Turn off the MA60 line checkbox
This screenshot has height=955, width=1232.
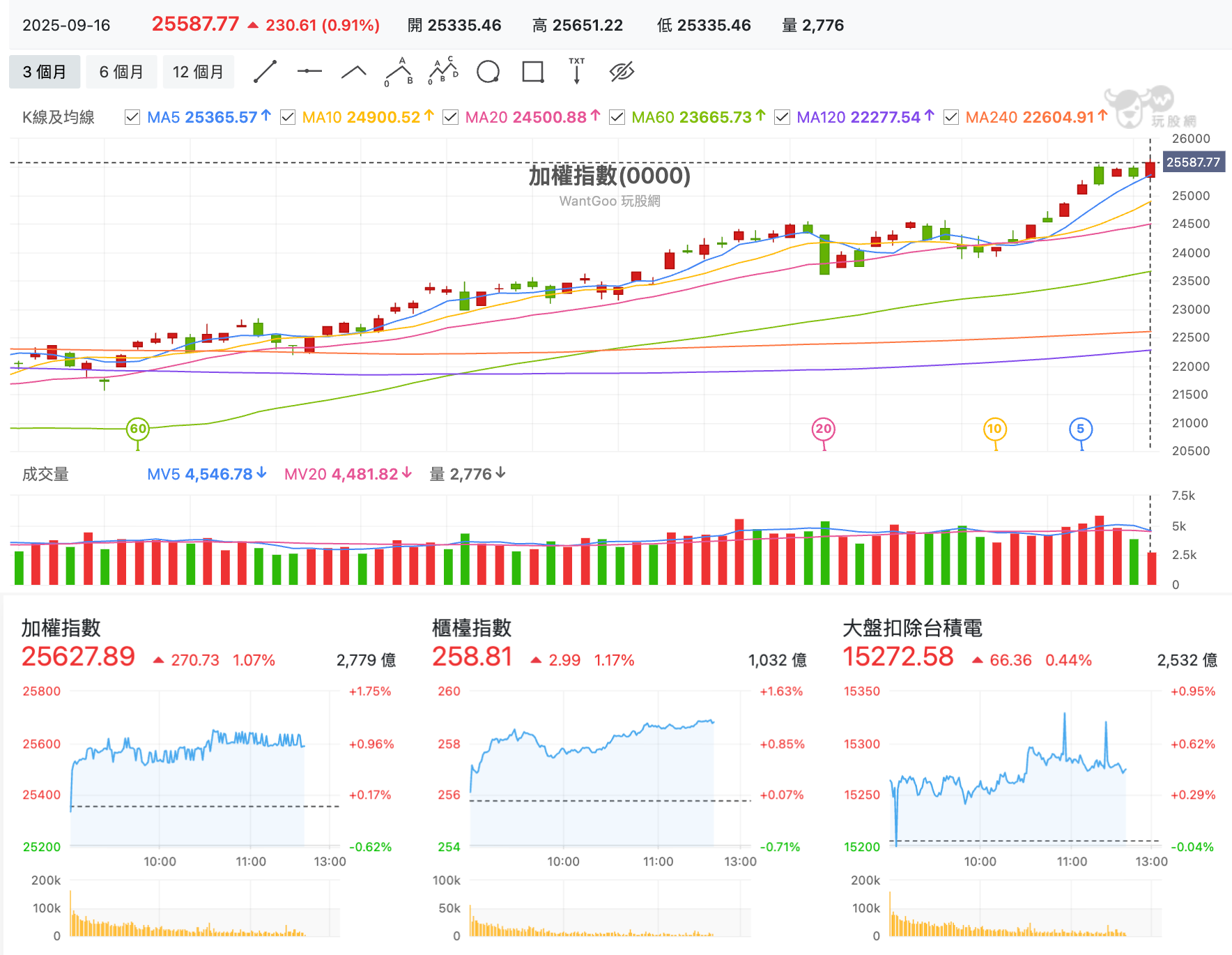pyautogui.click(x=617, y=117)
